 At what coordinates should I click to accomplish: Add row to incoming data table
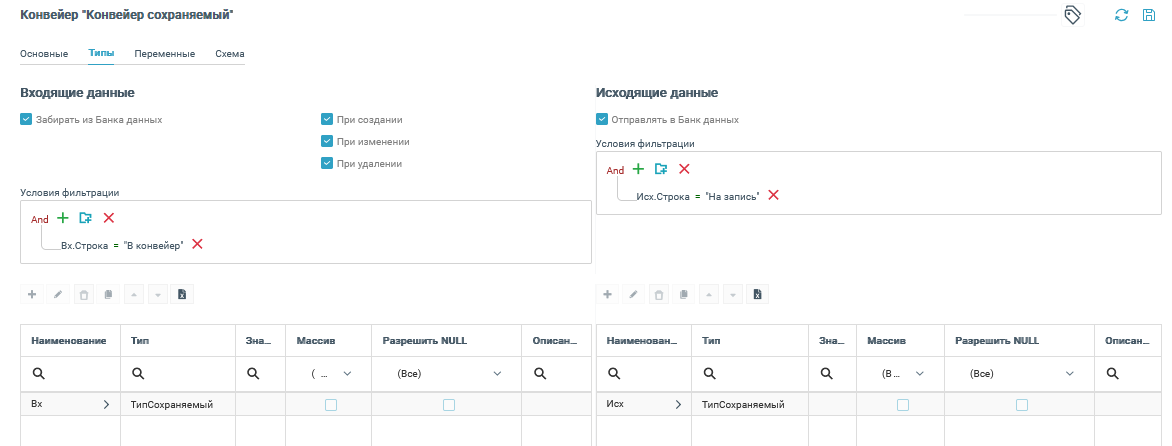tap(32, 294)
